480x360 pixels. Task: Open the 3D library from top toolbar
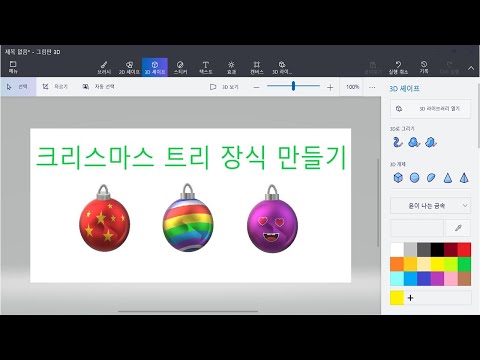tap(282, 67)
